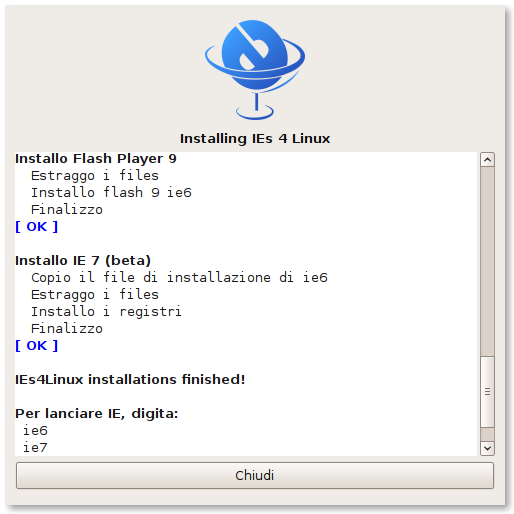The image size is (514, 514).
Task: Click the Installo i registri line
Action: pos(106,312)
